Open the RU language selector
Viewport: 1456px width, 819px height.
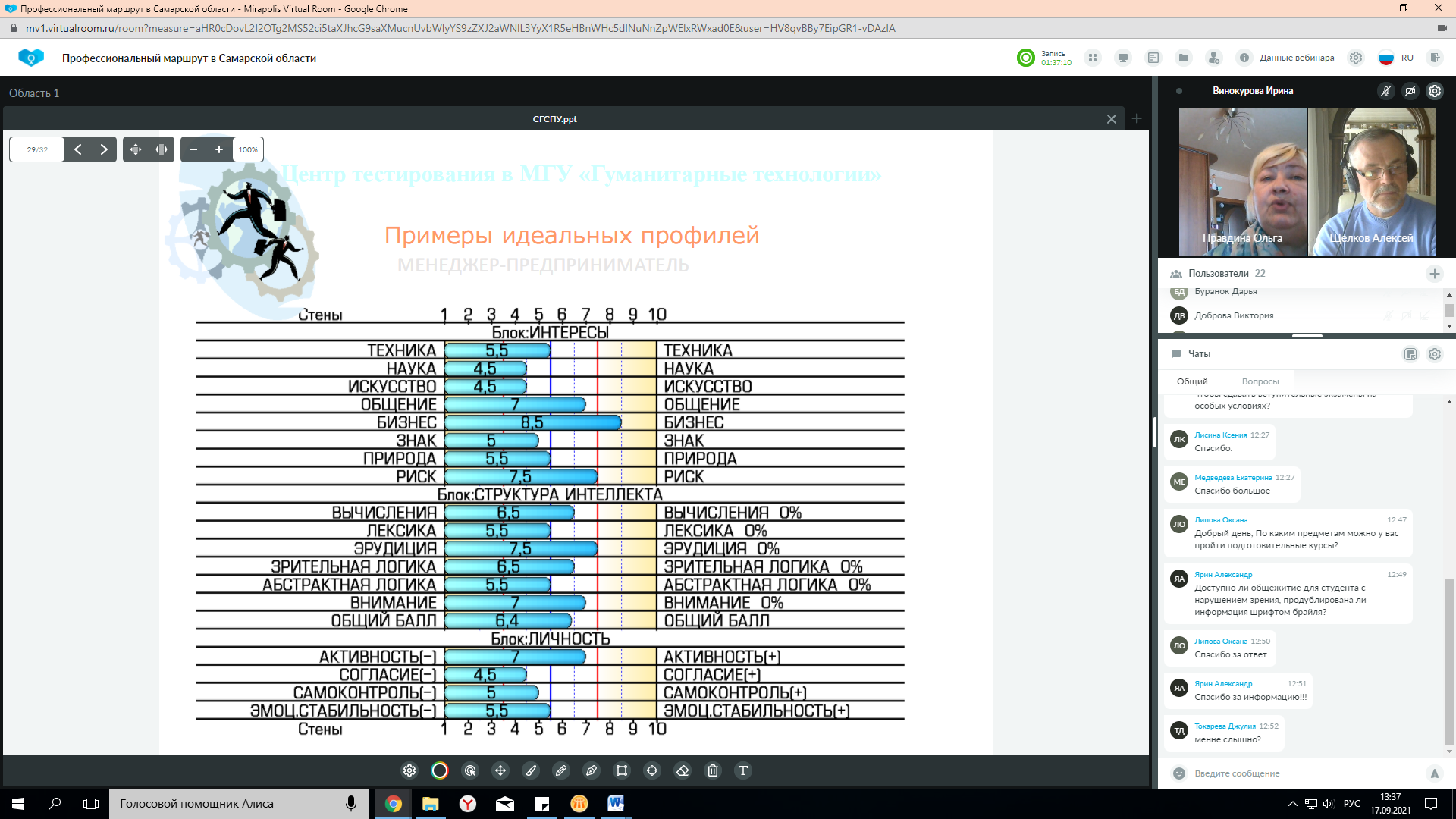(1396, 58)
